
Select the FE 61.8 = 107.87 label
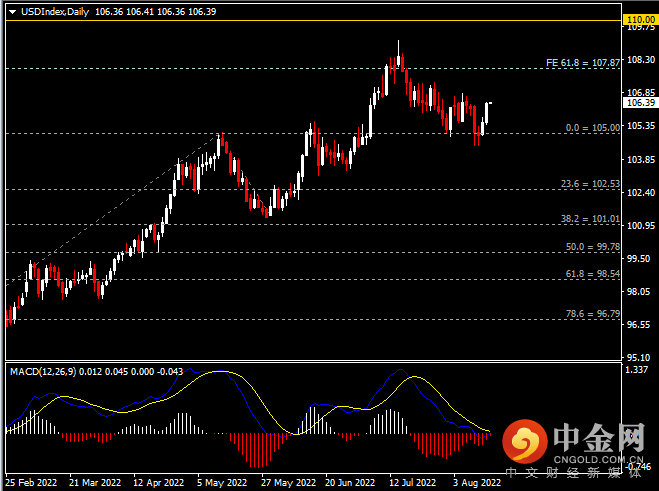coord(583,63)
